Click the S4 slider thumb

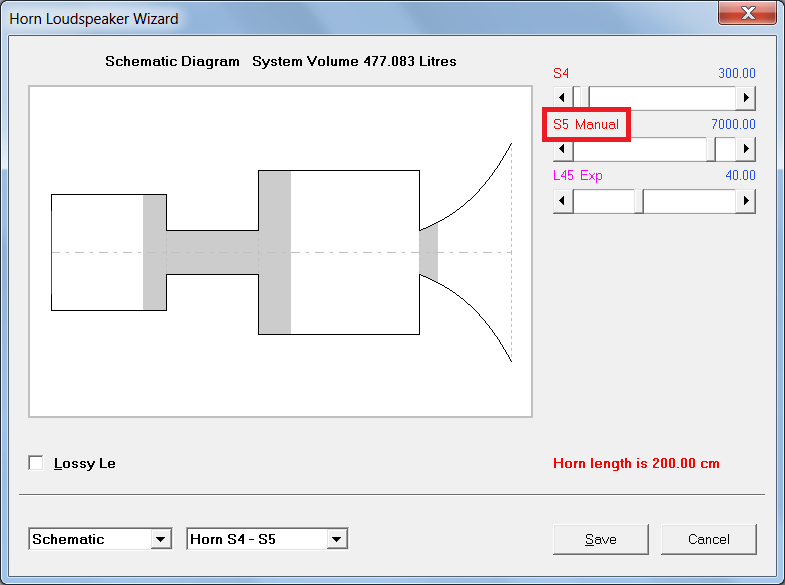pyautogui.click(x=584, y=98)
